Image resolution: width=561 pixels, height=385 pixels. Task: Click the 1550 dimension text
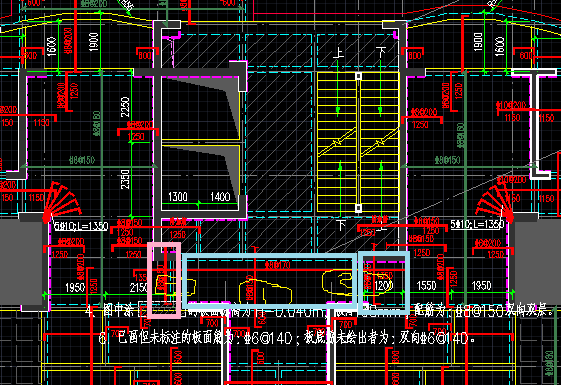[426, 286]
